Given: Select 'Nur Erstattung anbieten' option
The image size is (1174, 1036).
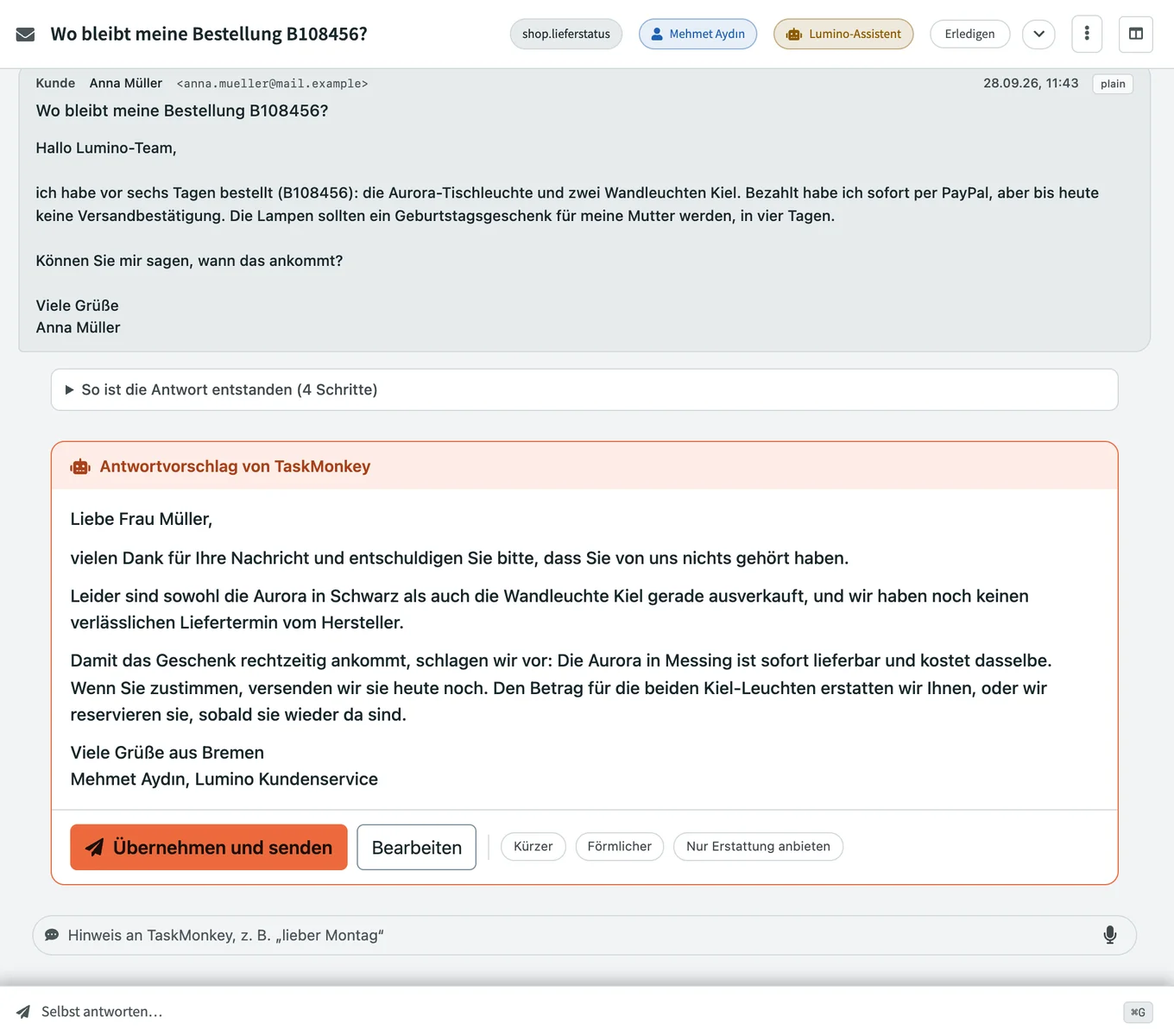Looking at the screenshot, I should pyautogui.click(x=759, y=846).
